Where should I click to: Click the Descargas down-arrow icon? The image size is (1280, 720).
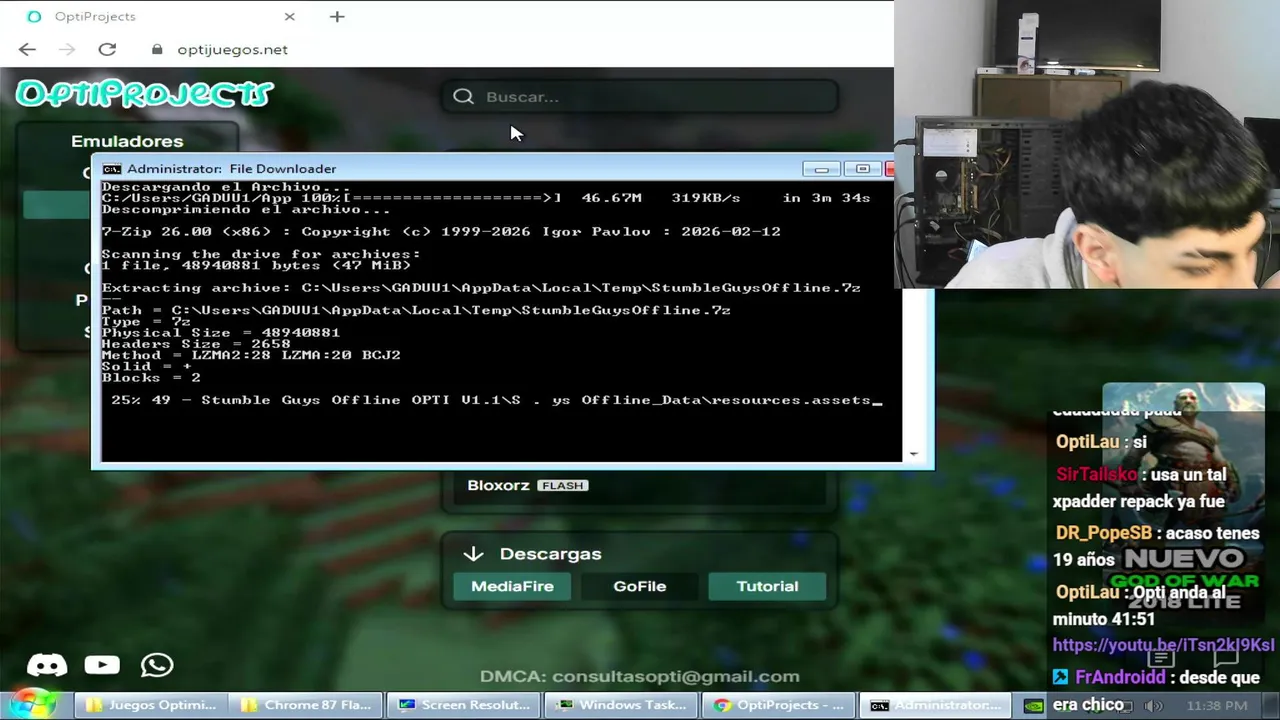473,554
